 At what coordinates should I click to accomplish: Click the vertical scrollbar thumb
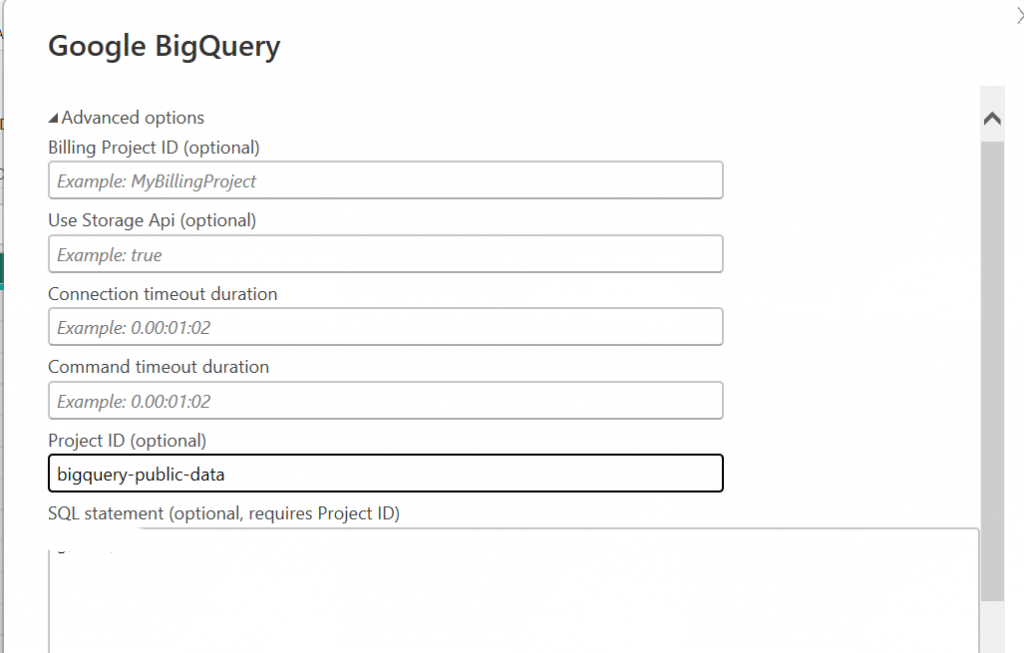coord(992,370)
